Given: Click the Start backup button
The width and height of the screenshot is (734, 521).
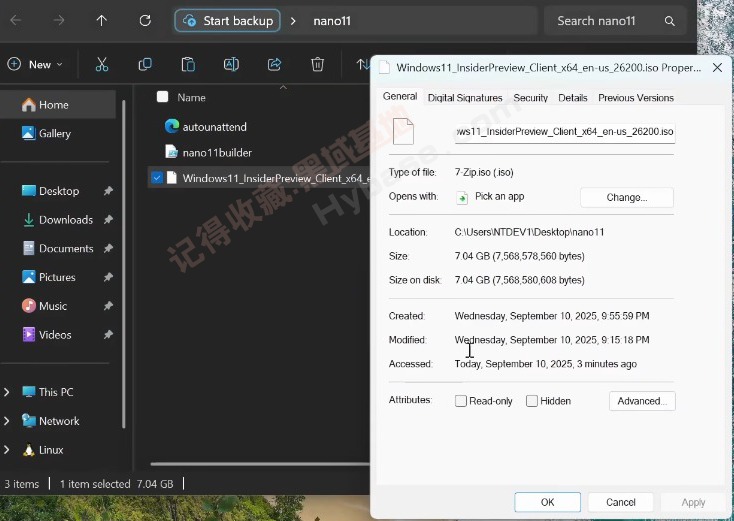Looking at the screenshot, I should tap(228, 21).
